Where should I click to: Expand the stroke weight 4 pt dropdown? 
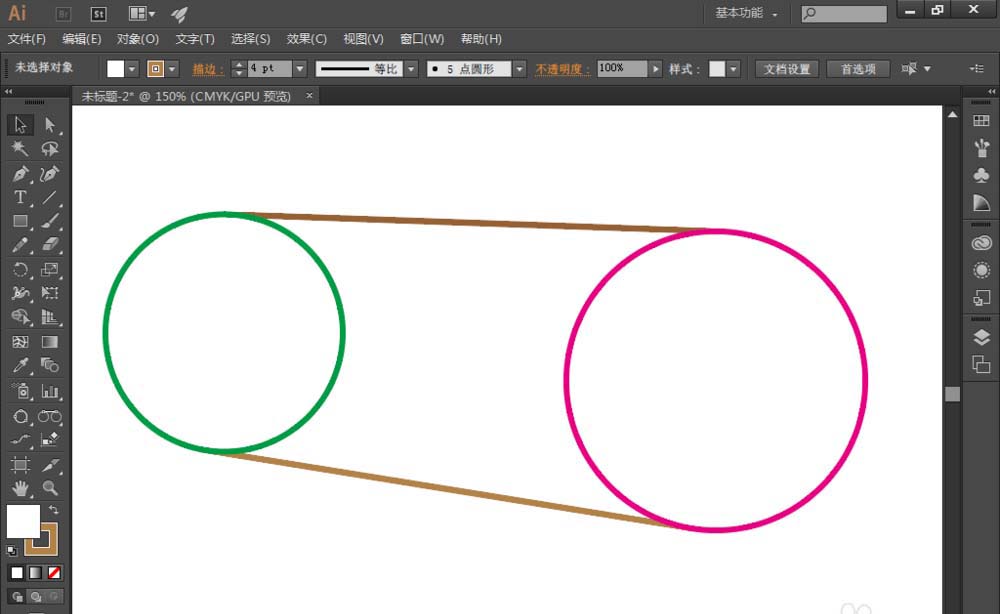(300, 69)
